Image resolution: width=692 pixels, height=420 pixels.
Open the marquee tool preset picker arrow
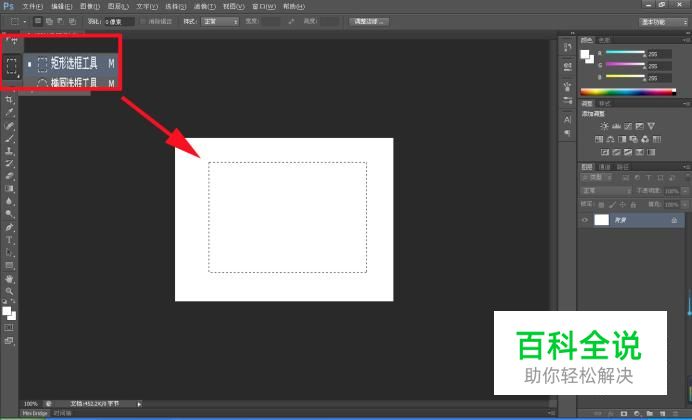pyautogui.click(x=25, y=21)
